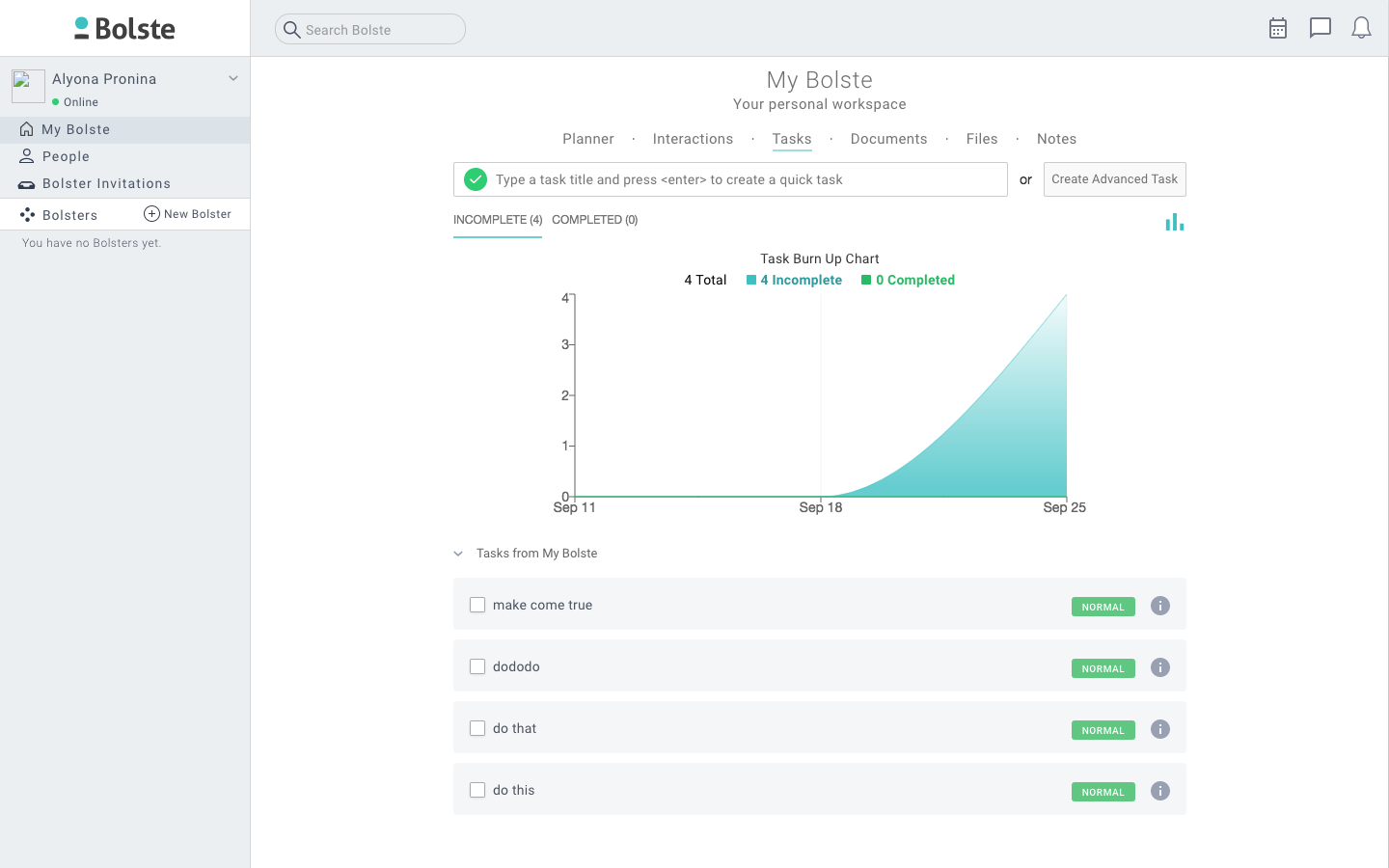Tick the 'do this' task checkbox
The height and width of the screenshot is (868, 1389).
(x=477, y=790)
